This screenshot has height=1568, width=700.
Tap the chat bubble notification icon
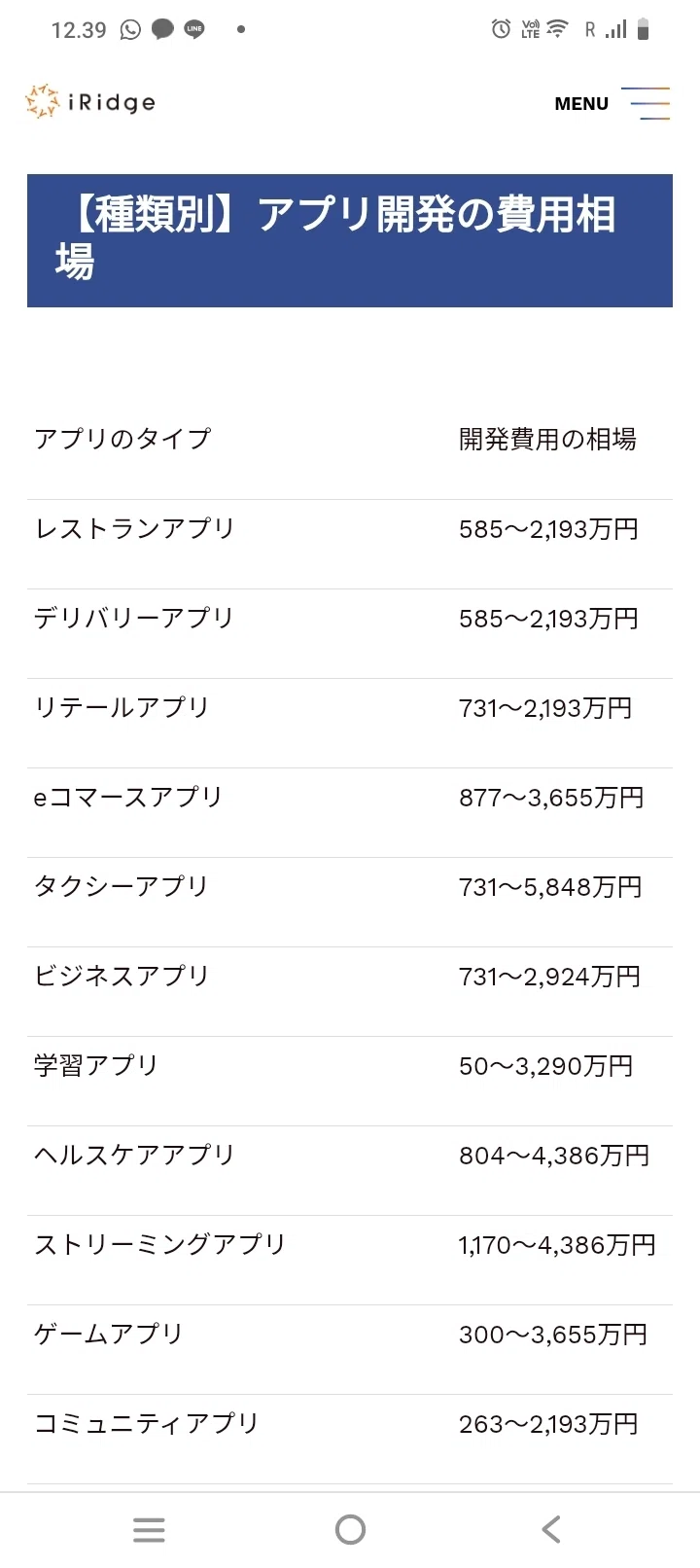(162, 30)
